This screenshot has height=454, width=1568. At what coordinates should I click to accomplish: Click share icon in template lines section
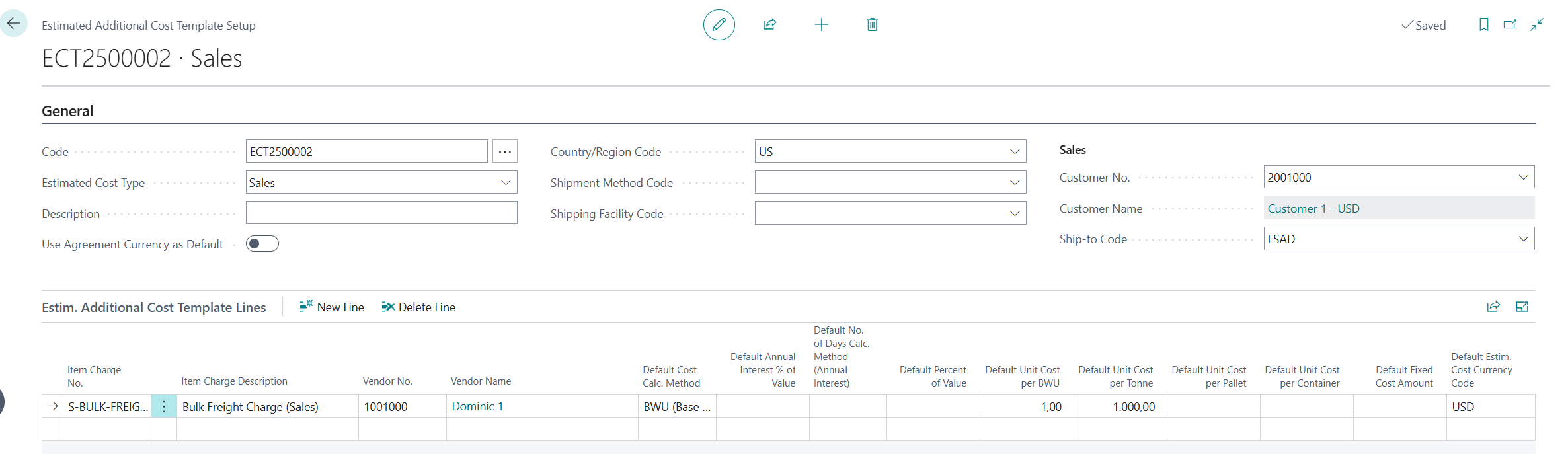1493,307
